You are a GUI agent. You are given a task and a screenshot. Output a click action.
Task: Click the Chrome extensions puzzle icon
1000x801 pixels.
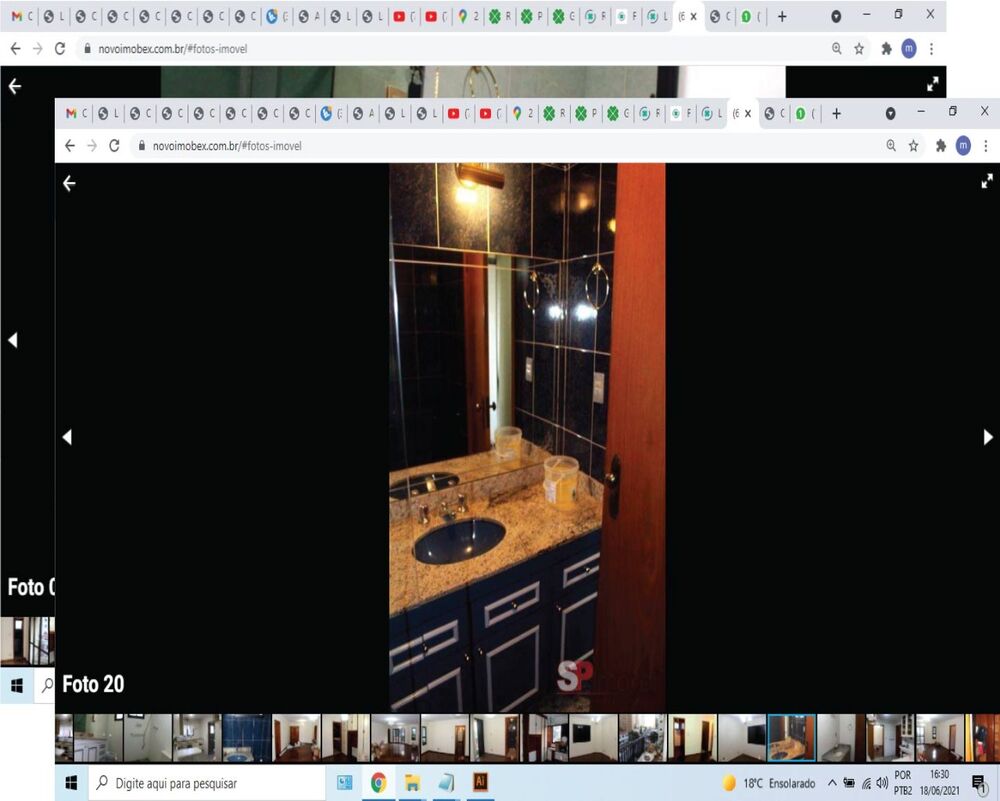(941, 146)
